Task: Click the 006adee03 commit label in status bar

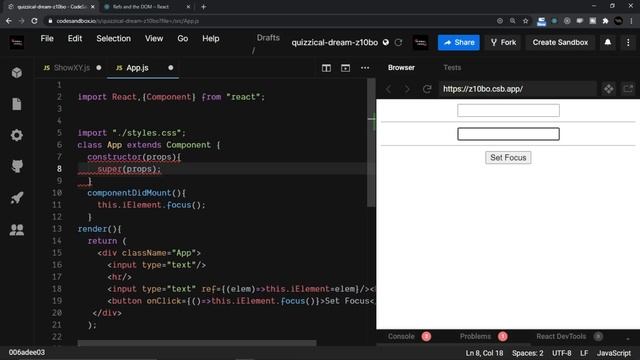Action: click(27, 353)
